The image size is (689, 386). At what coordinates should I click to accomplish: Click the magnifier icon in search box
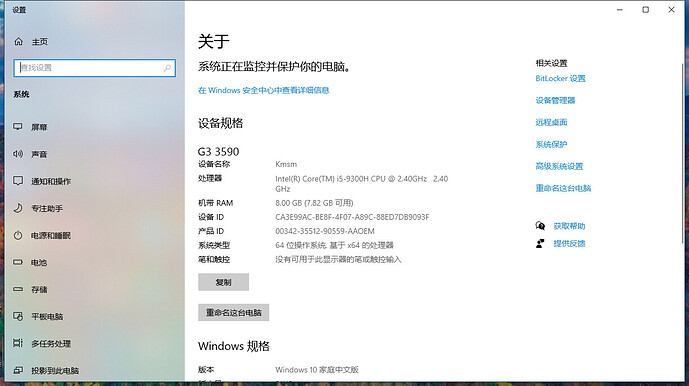pyautogui.click(x=167, y=68)
